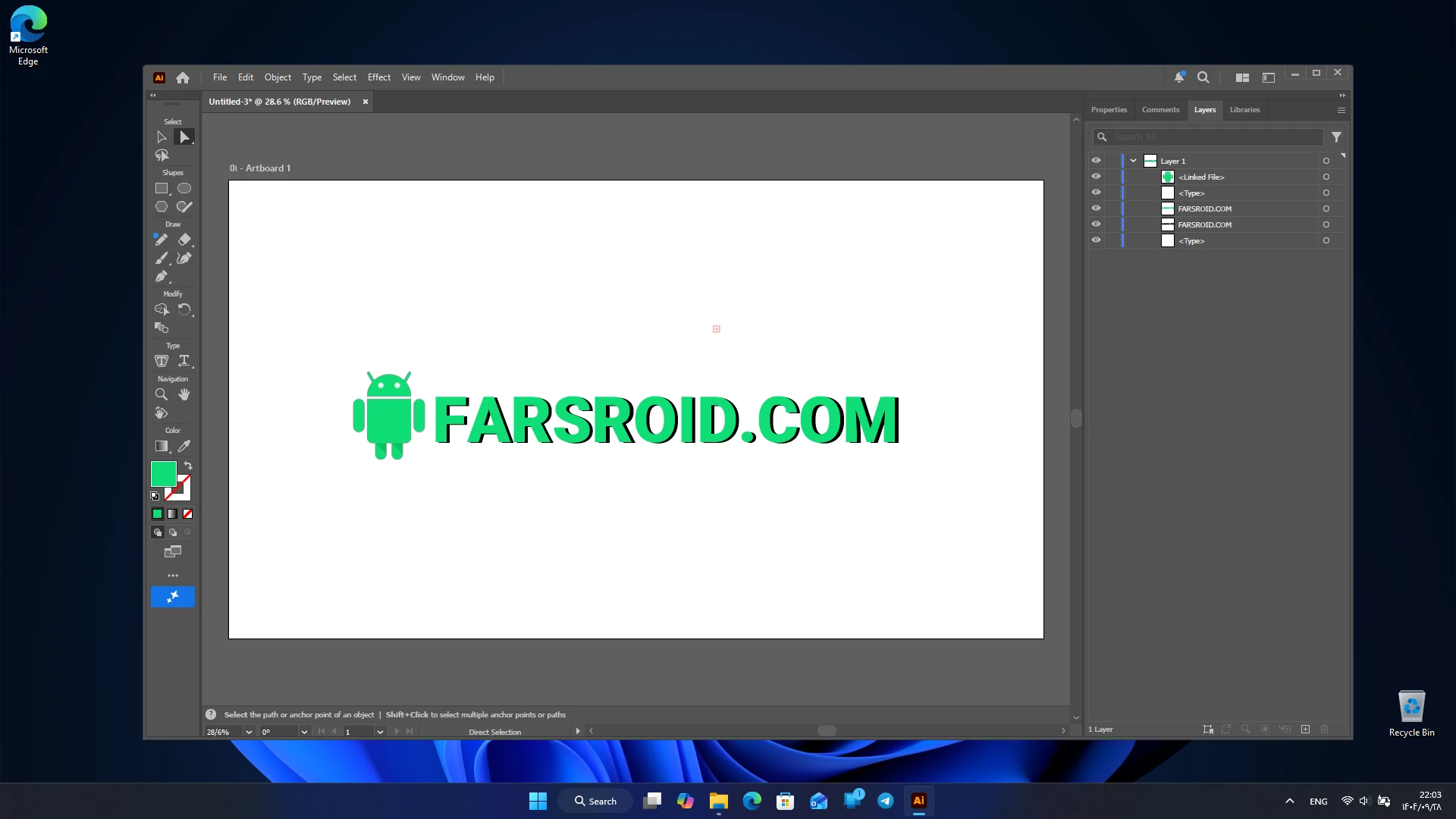Viewport: 1456px width, 819px height.
Task: Open the Effect menu
Action: tap(379, 77)
